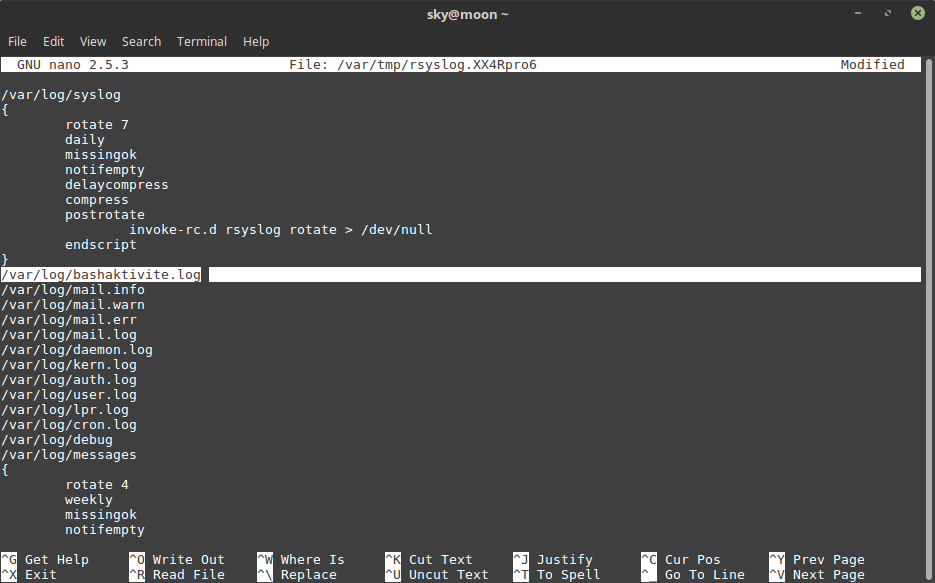Open the Edit menu
935x583 pixels.
pyautogui.click(x=53, y=41)
